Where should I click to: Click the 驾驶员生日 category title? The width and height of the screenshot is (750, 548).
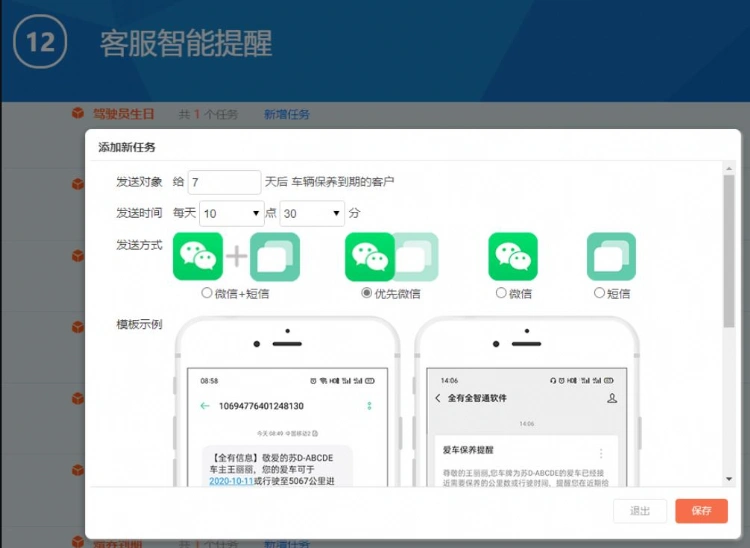pyautogui.click(x=123, y=114)
